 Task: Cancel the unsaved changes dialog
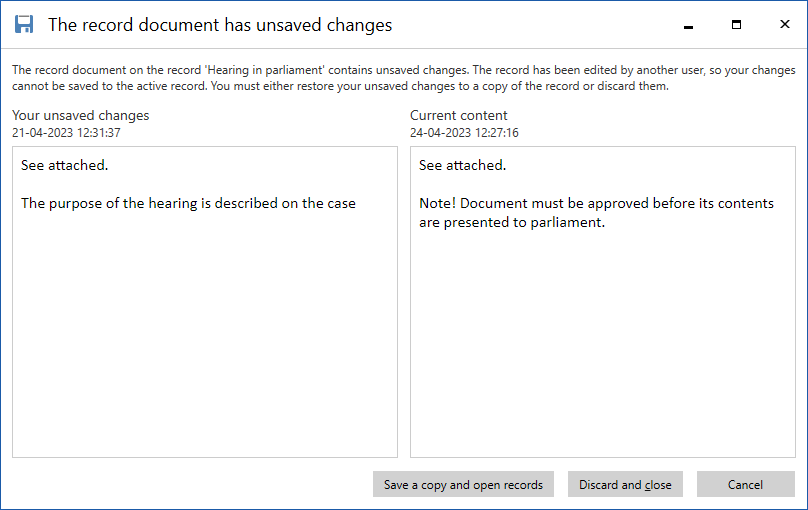click(745, 485)
